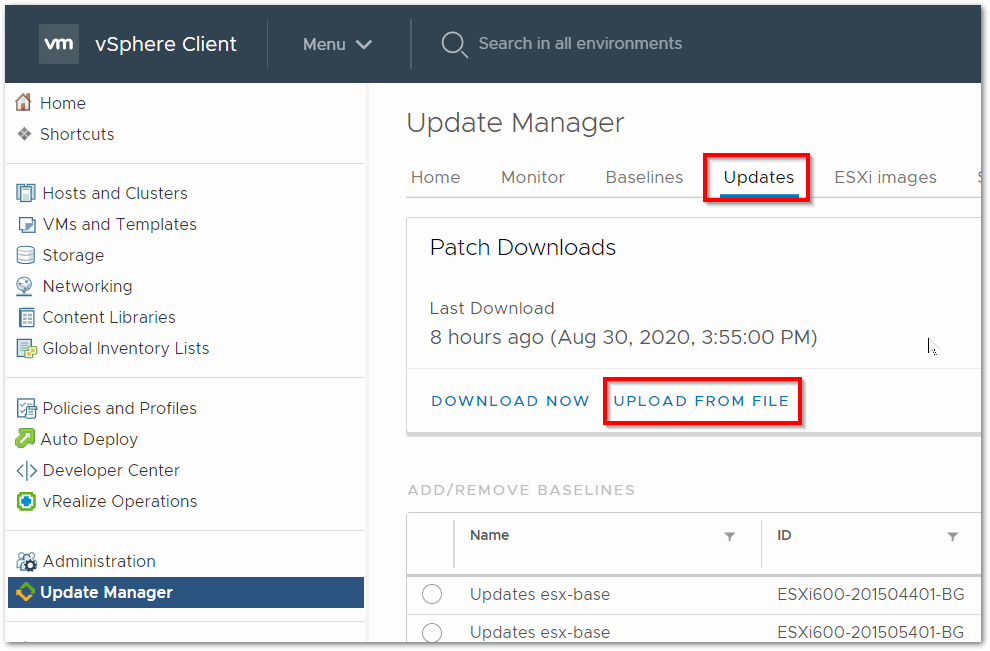Click the Global Inventory Lists icon
The width and height of the screenshot is (990, 651).
27,348
